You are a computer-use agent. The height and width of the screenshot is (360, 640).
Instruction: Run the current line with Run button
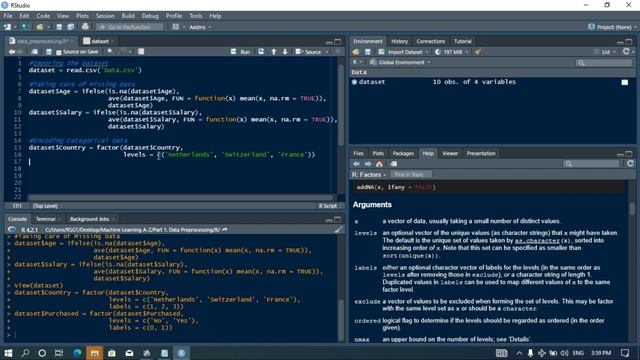pos(240,52)
